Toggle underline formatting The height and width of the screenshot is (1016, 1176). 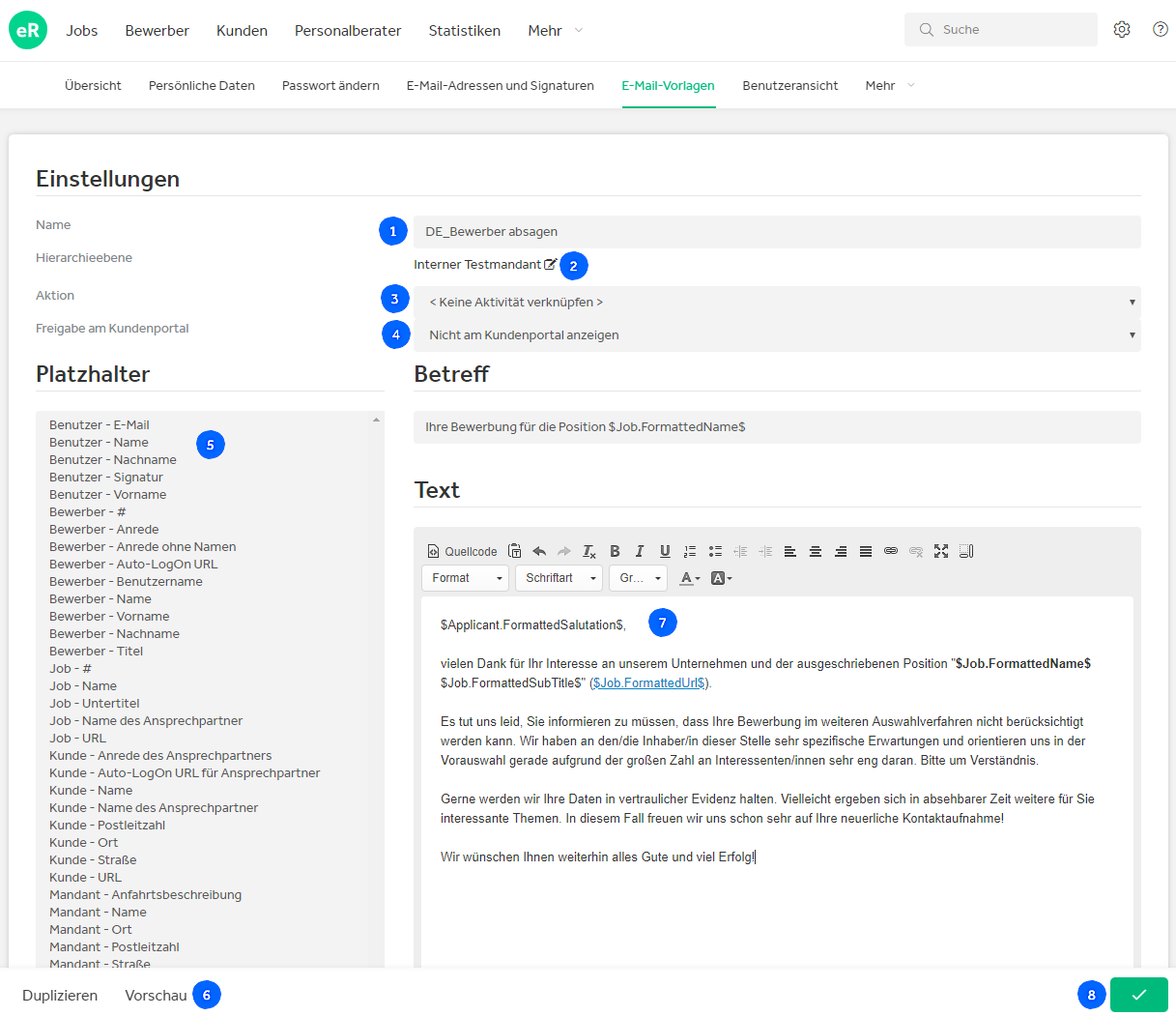coord(665,551)
